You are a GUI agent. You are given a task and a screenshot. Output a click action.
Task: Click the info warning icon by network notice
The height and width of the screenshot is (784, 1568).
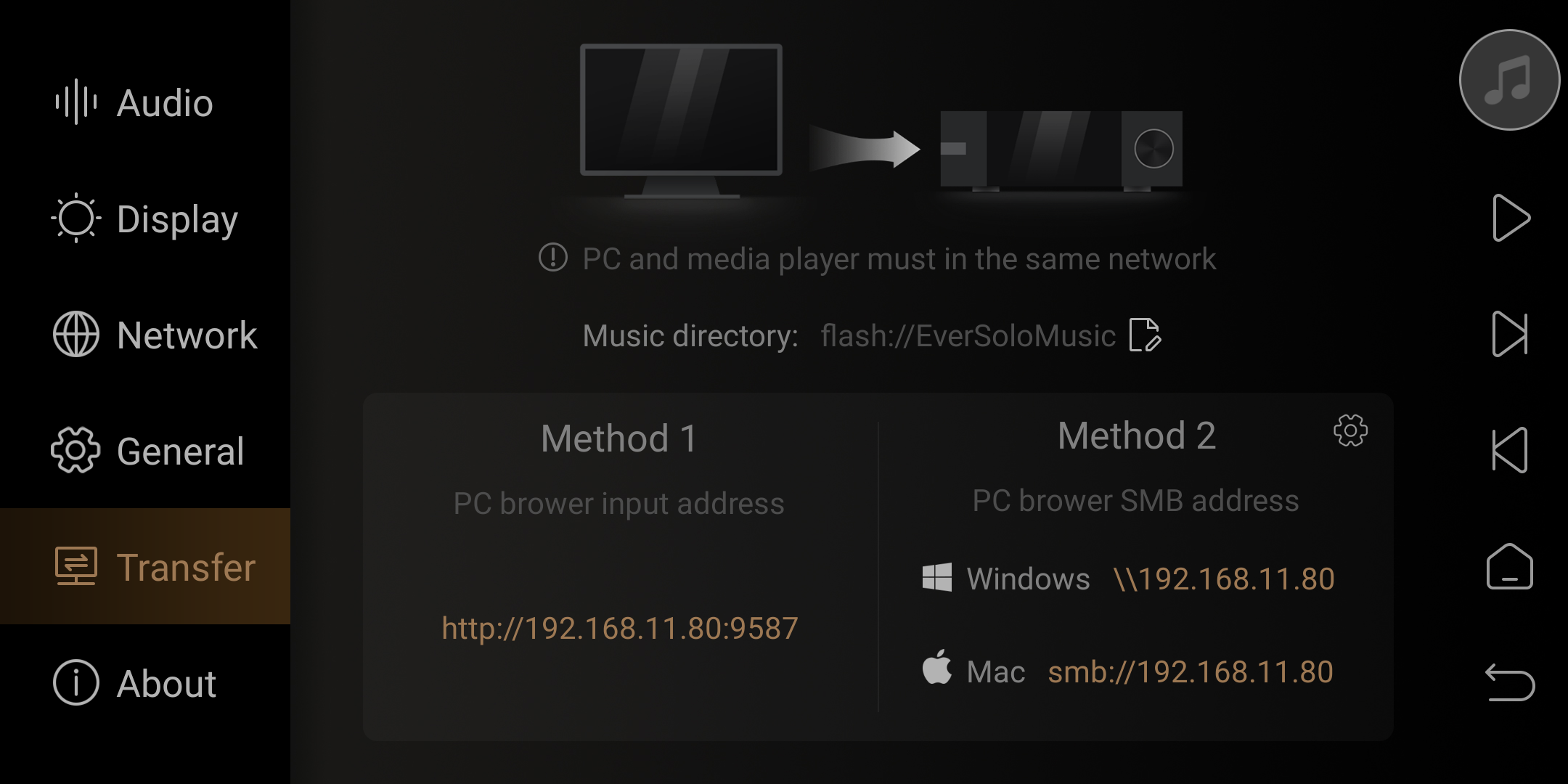pyautogui.click(x=553, y=257)
